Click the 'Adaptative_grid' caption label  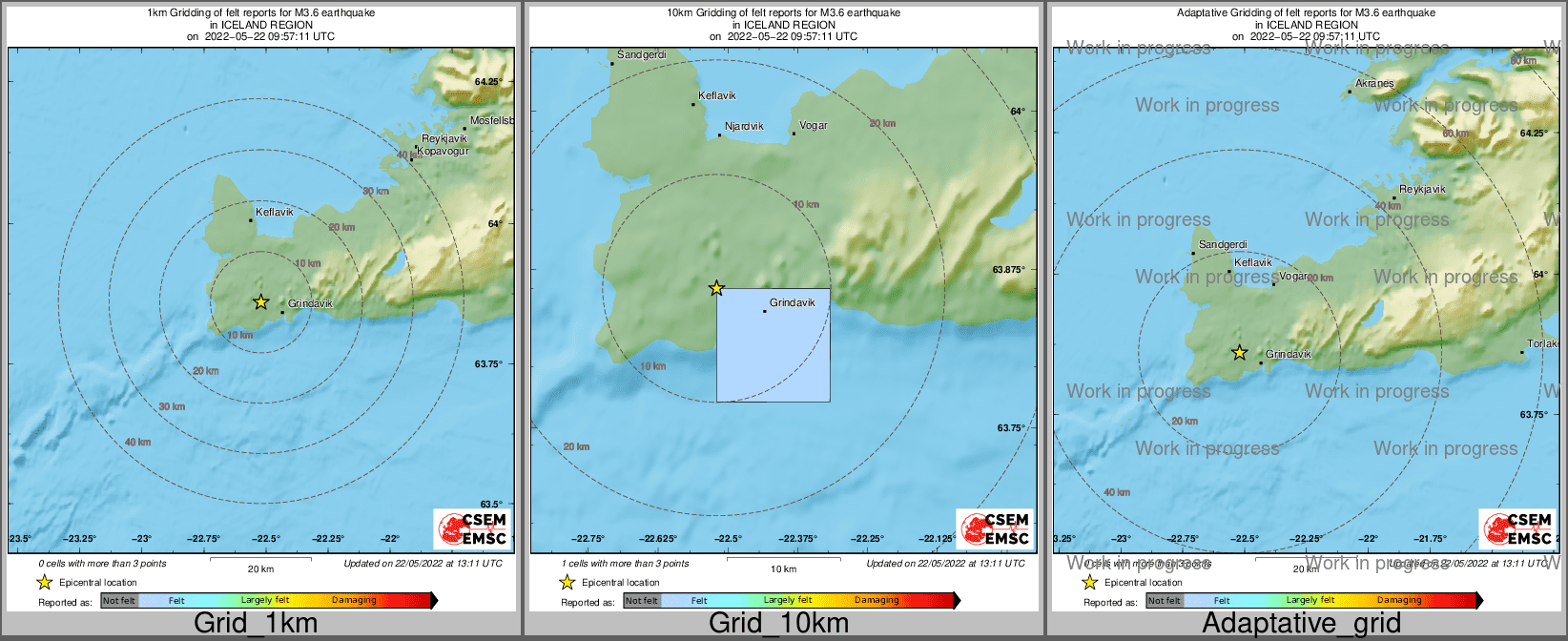pos(1301,623)
